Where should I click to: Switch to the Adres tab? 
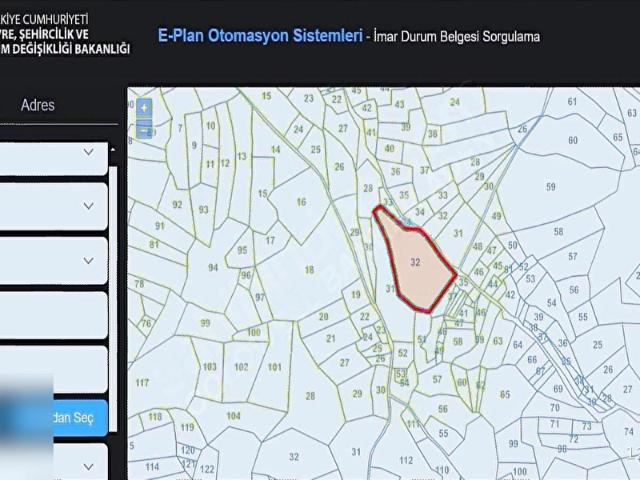coord(38,105)
